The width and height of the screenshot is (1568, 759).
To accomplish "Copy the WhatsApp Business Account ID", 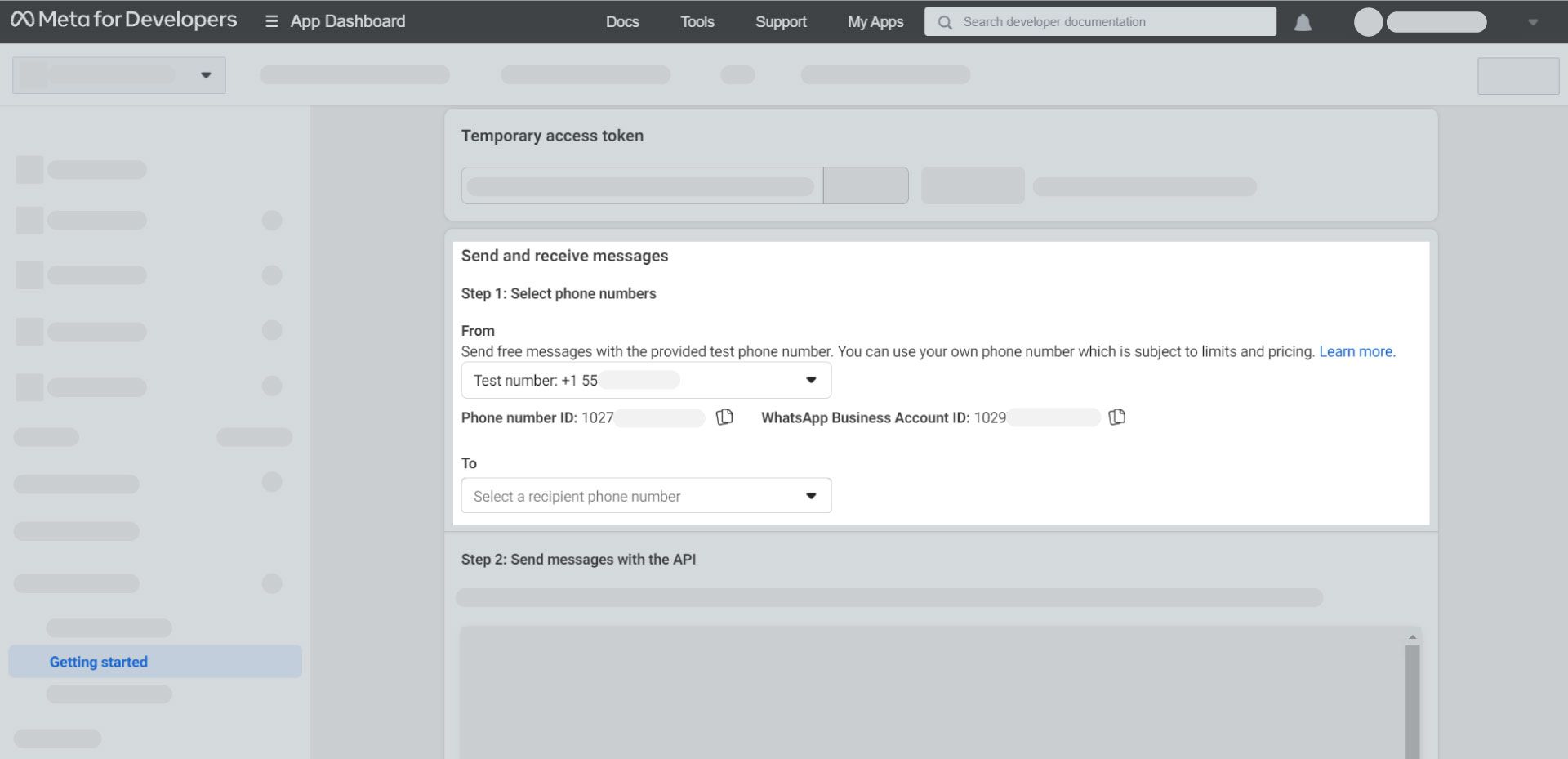I will pos(1117,417).
